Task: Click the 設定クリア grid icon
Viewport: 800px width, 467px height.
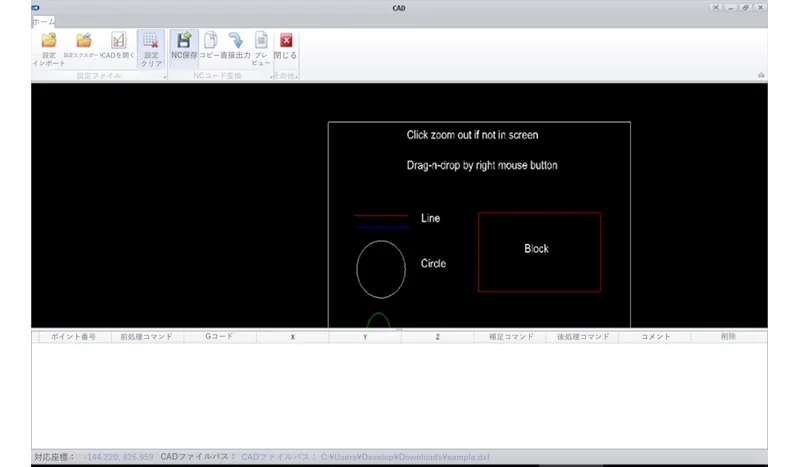Action: [151, 40]
